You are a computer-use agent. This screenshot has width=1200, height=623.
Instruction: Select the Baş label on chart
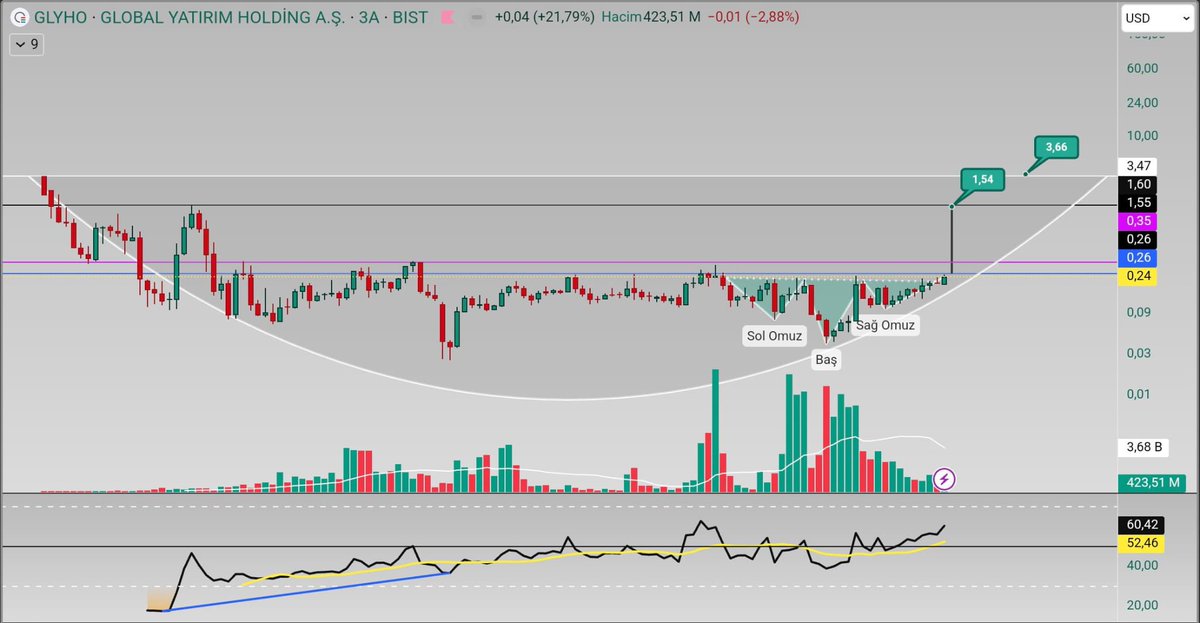(x=825, y=359)
